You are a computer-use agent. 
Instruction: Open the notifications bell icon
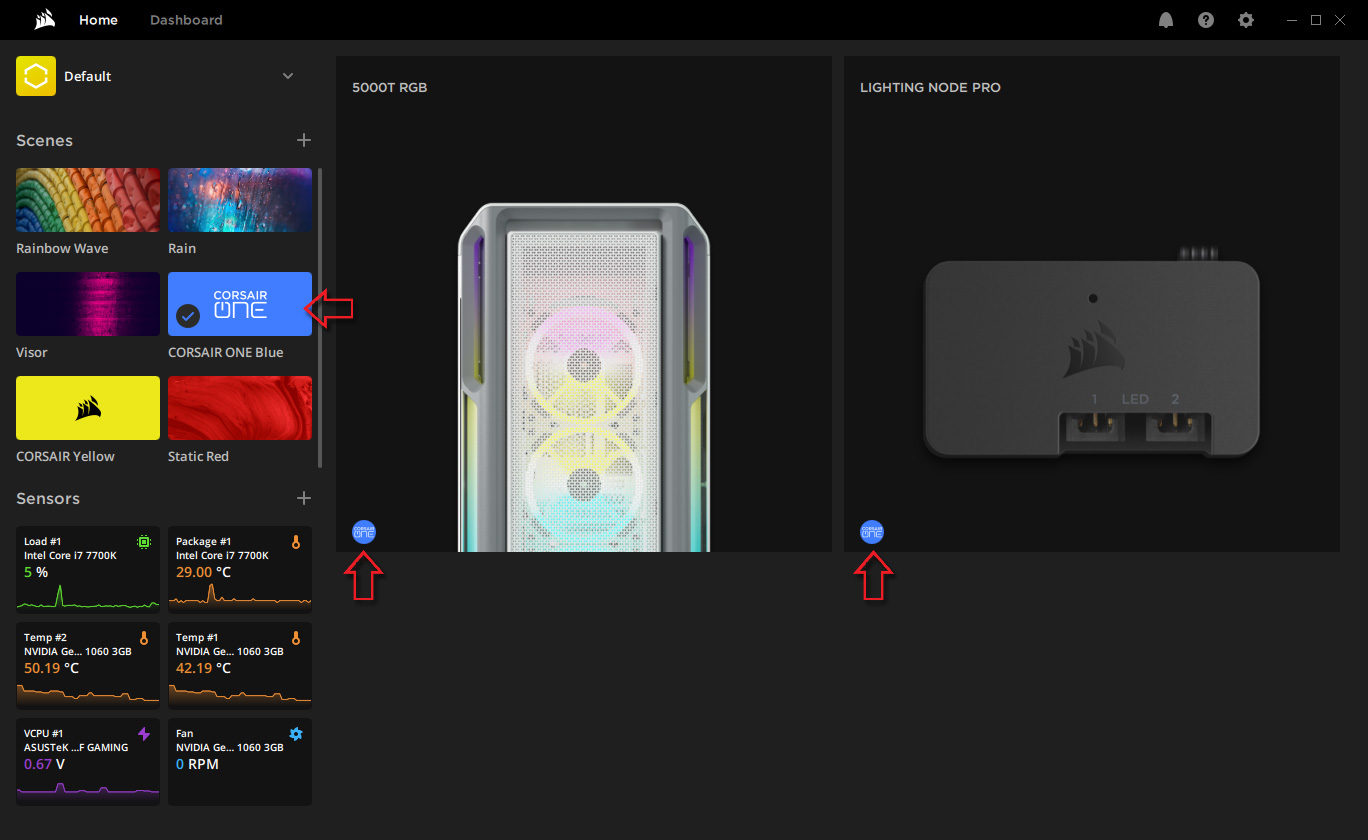[1166, 20]
